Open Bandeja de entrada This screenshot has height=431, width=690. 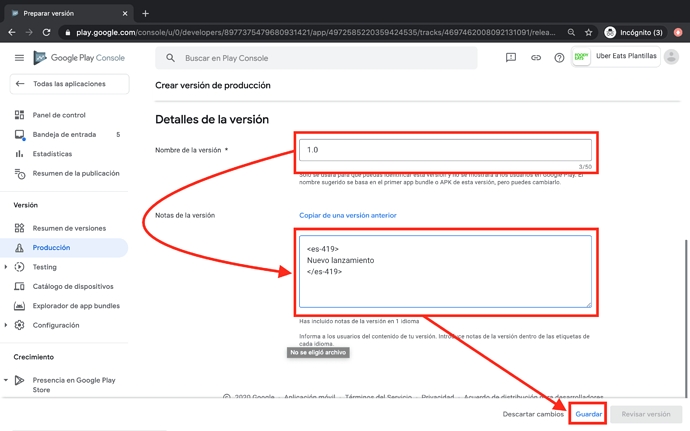(64, 134)
